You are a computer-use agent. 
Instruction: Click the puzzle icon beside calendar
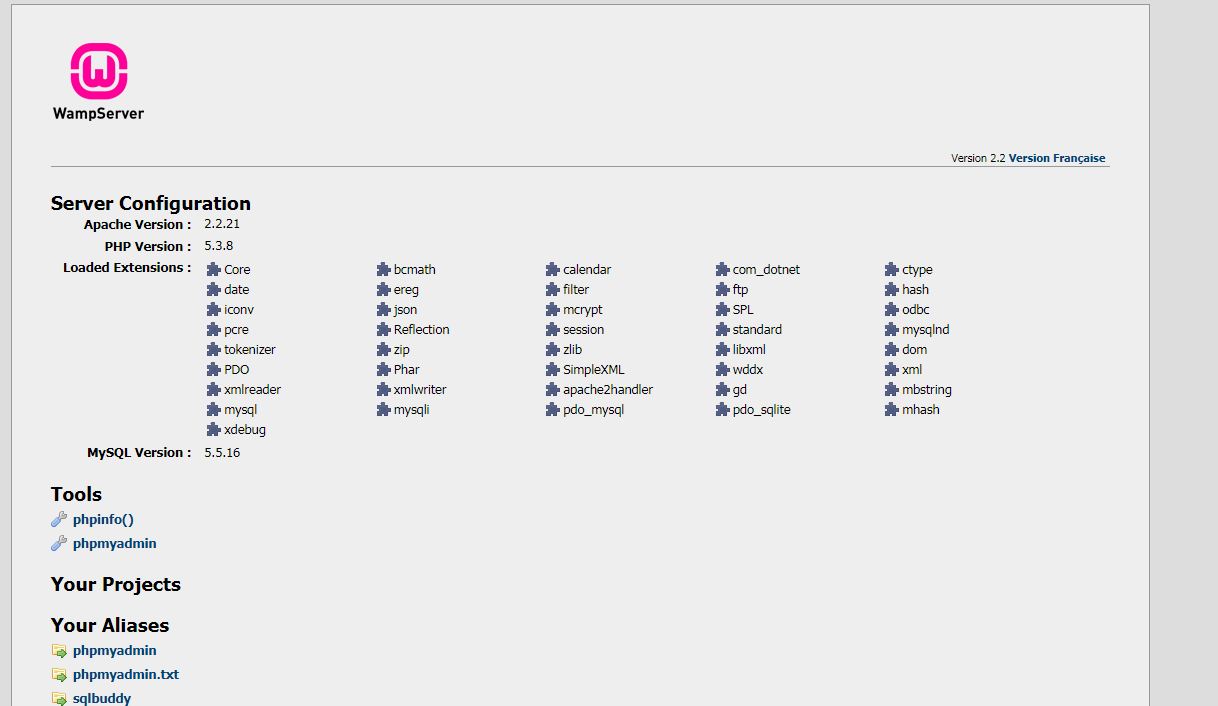point(552,270)
